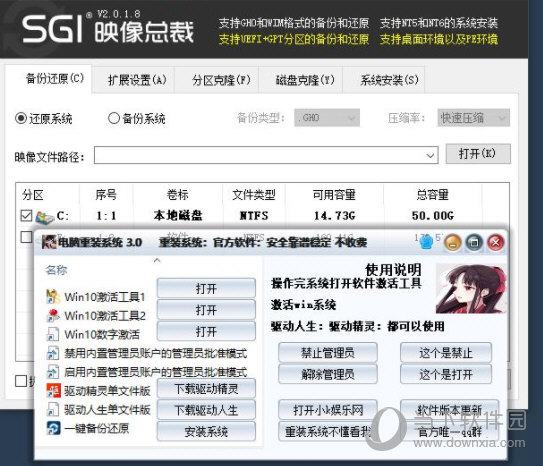This screenshot has width=543, height=466.
Task: Open the 分区克隆(F) tab
Action: [x=217, y=80]
